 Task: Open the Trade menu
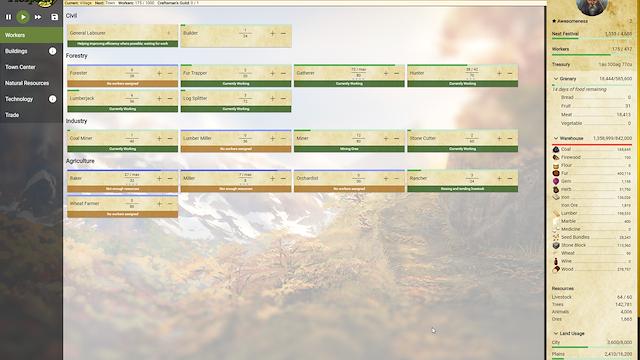[x=31, y=115]
